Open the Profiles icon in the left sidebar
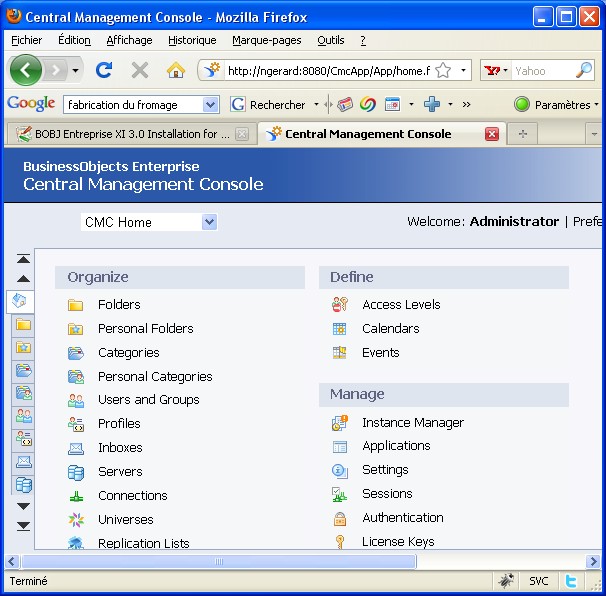Viewport: 606px width, 596px height. [x=24, y=439]
